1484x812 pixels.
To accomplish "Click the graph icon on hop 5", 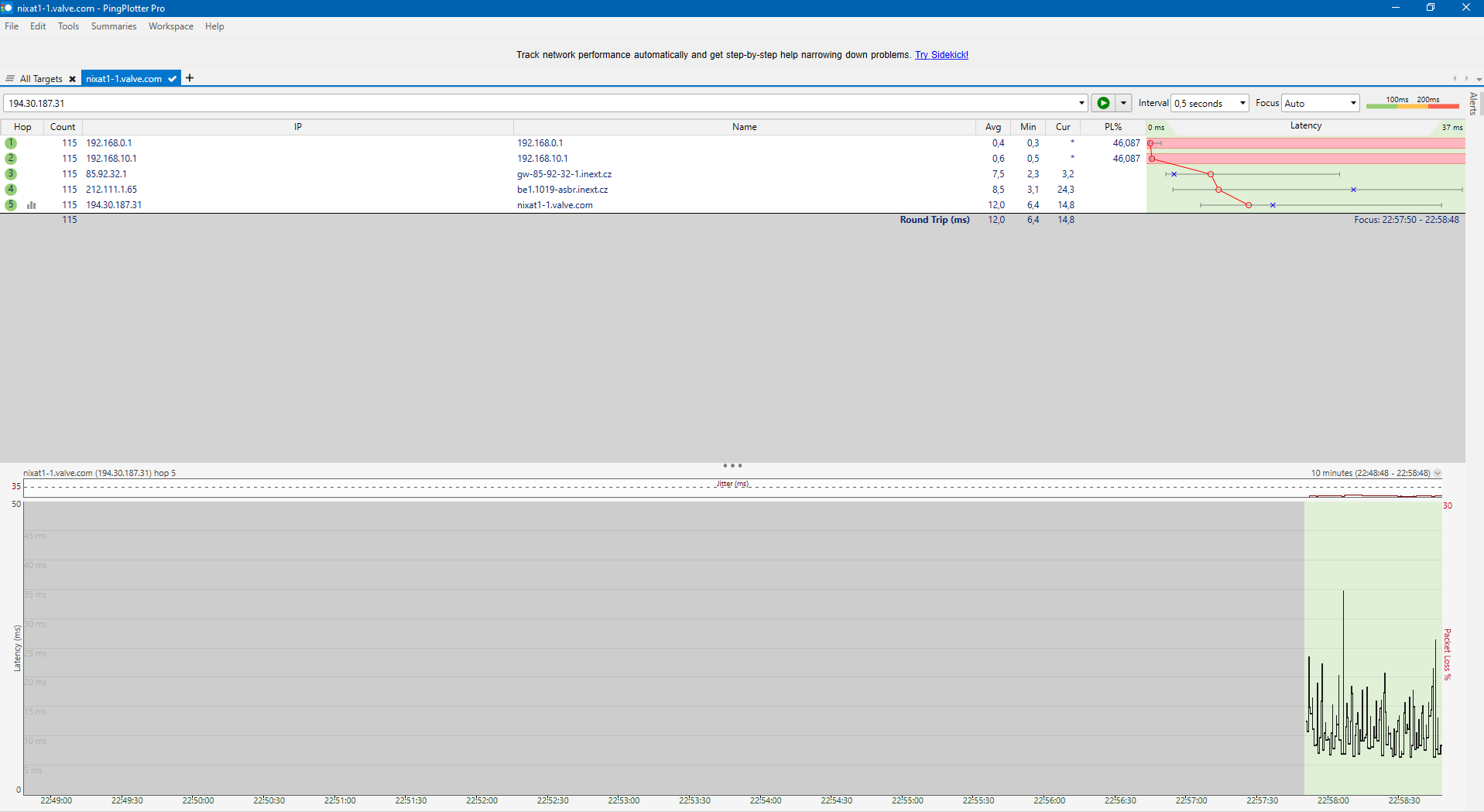I will coord(32,205).
